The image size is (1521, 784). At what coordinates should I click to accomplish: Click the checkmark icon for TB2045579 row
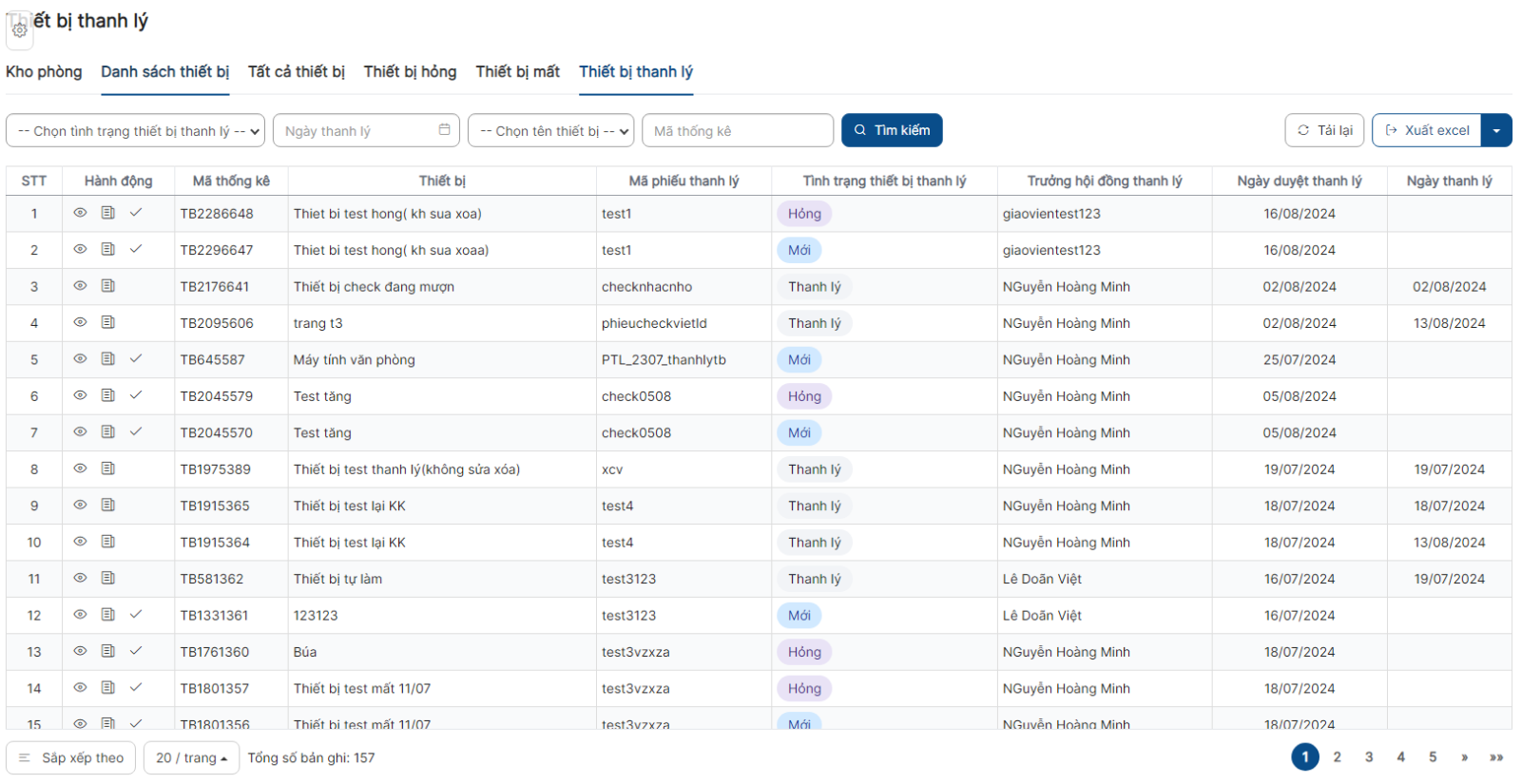pyautogui.click(x=136, y=395)
